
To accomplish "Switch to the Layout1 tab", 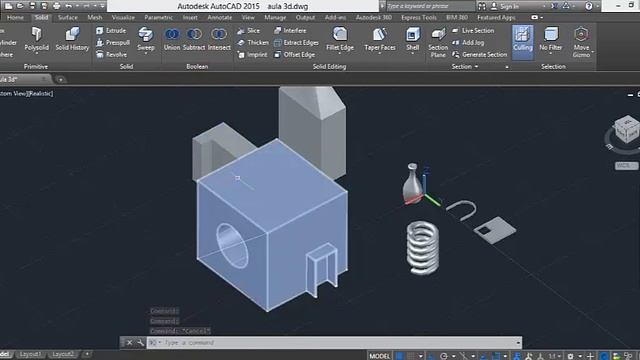I will (30, 354).
